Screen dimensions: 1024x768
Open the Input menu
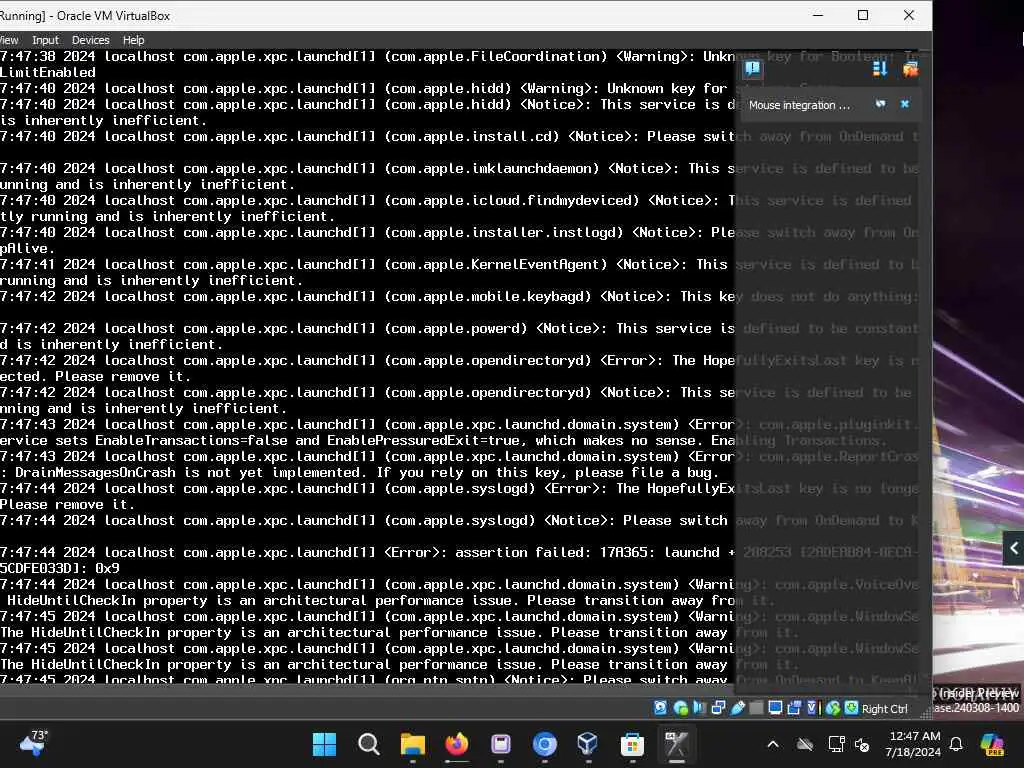45,40
